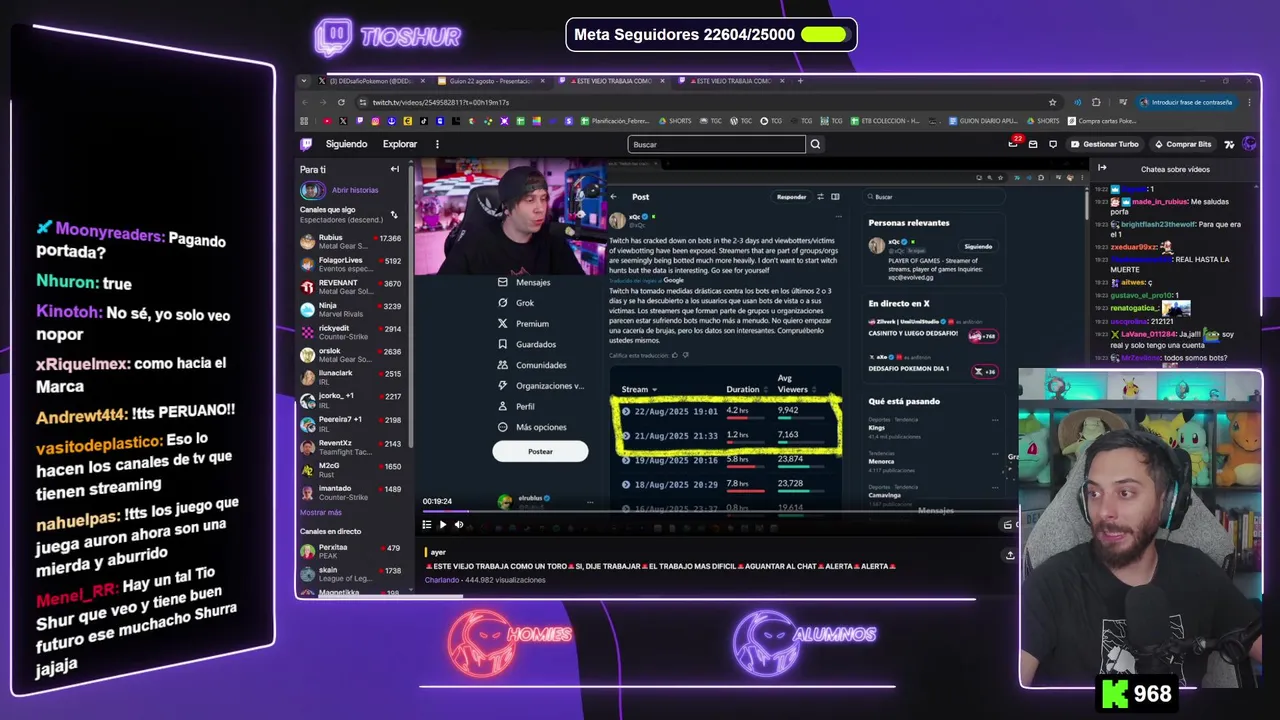The image size is (1280, 720).
Task: Click the browser address bar URL
Action: 440,102
